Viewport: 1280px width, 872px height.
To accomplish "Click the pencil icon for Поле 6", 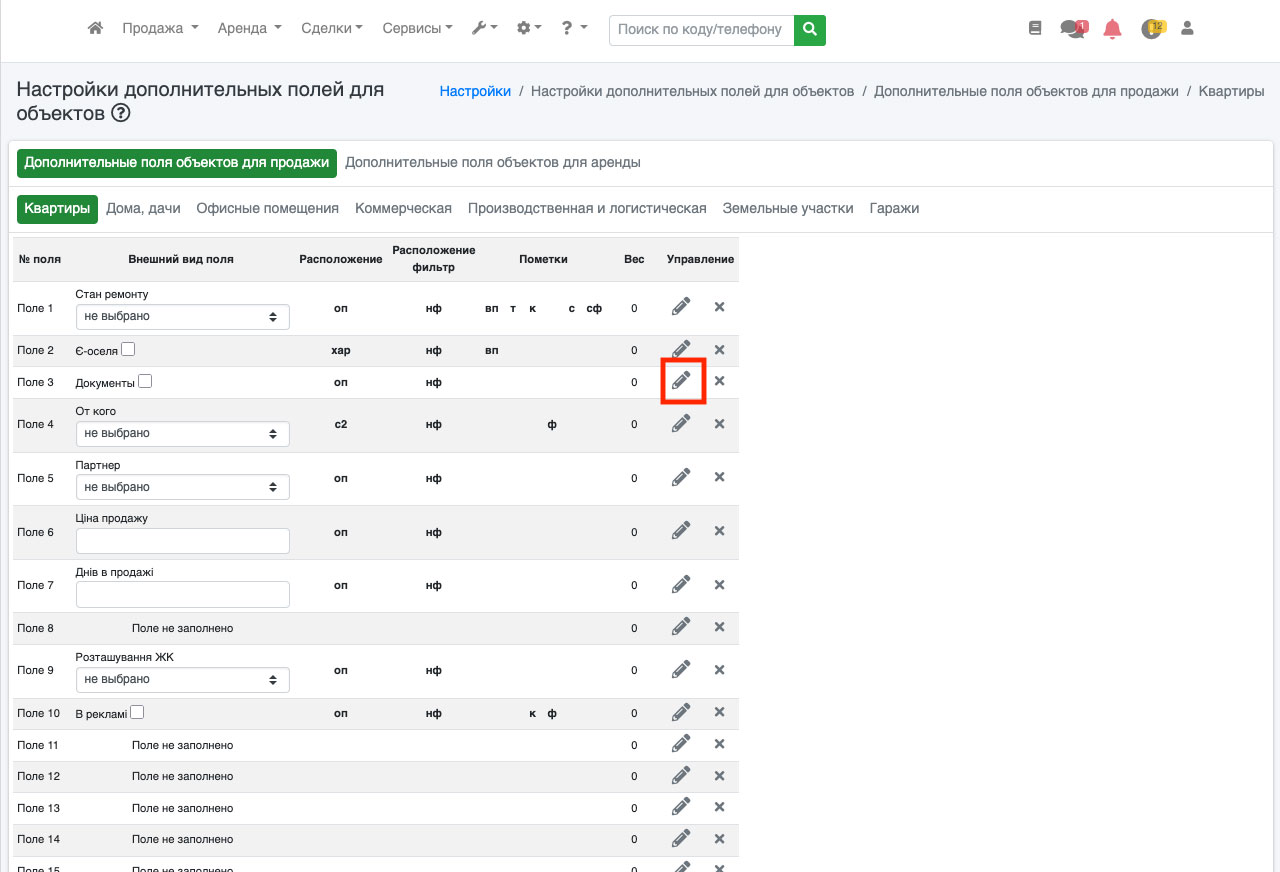I will (x=681, y=531).
